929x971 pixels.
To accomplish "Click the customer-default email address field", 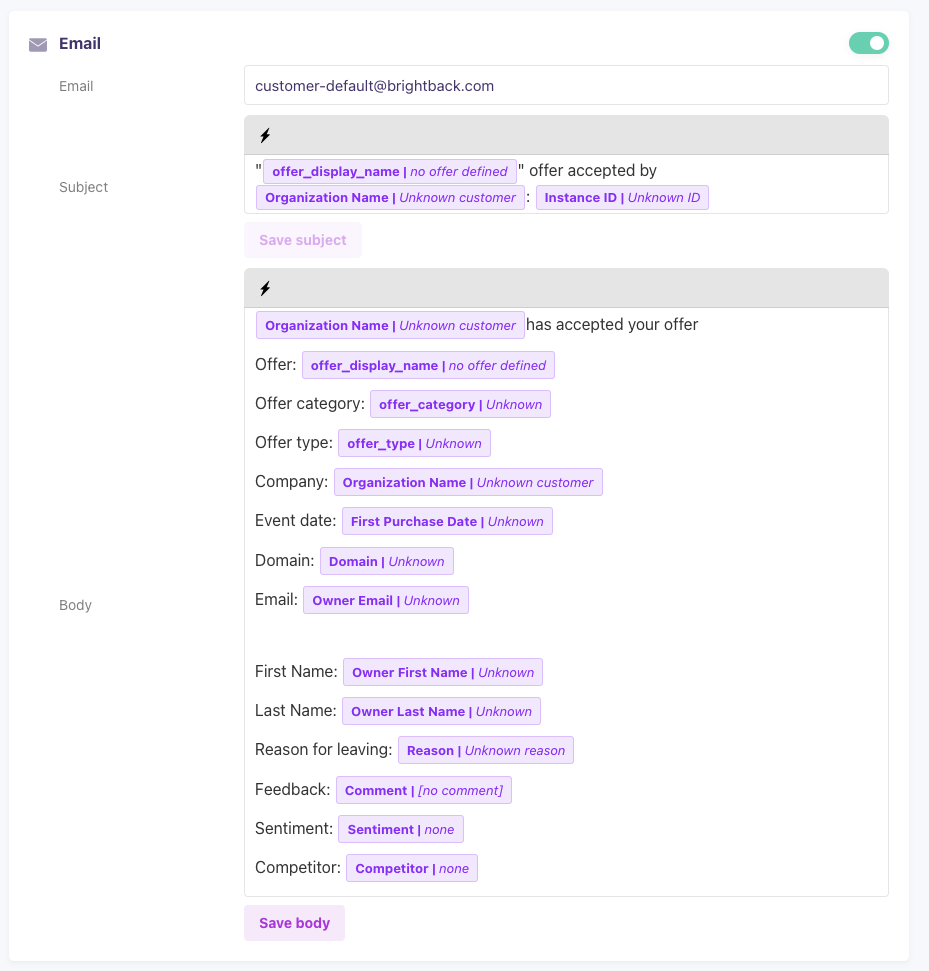I will click(x=565, y=86).
